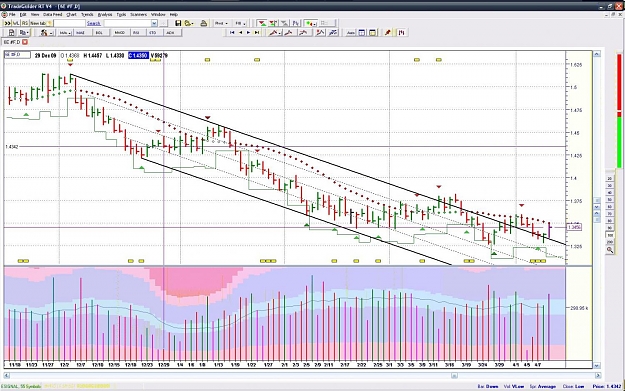Toggle the red-green trend triangles icon
This screenshot has height=391, width=625.
pos(262,24)
